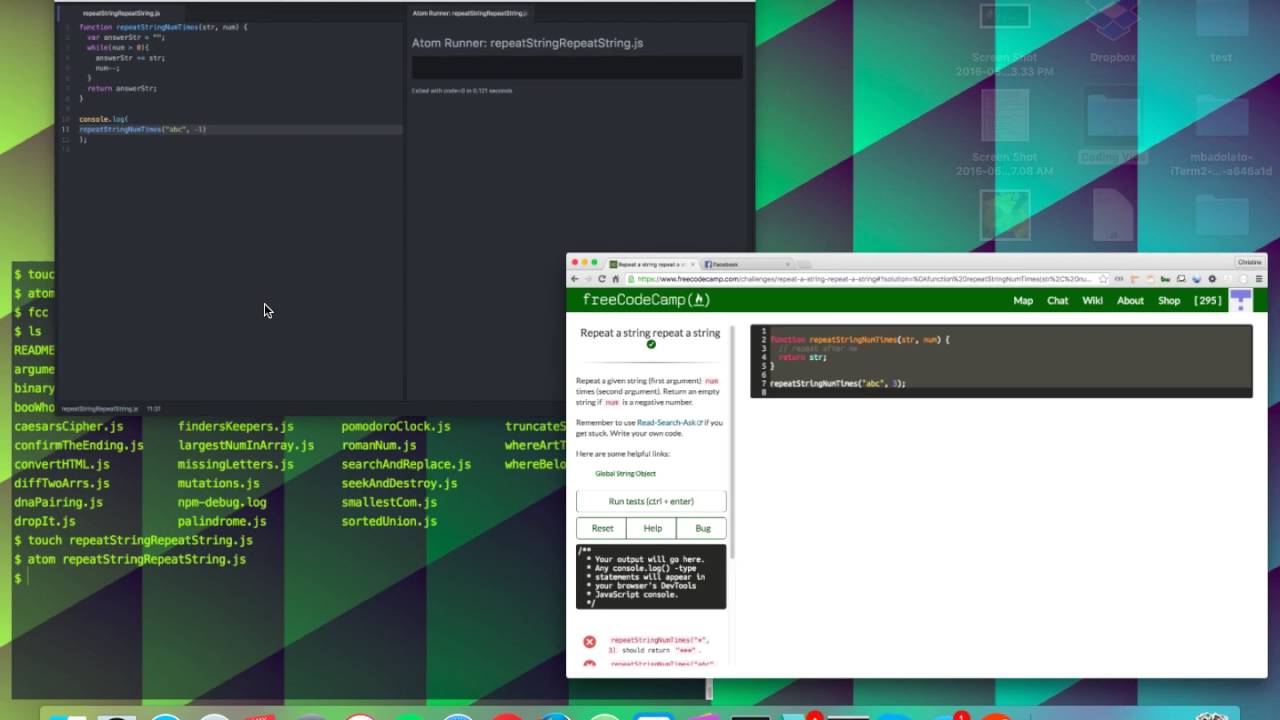Click the browser forward arrow
The height and width of the screenshot is (720, 1280).
(x=588, y=279)
